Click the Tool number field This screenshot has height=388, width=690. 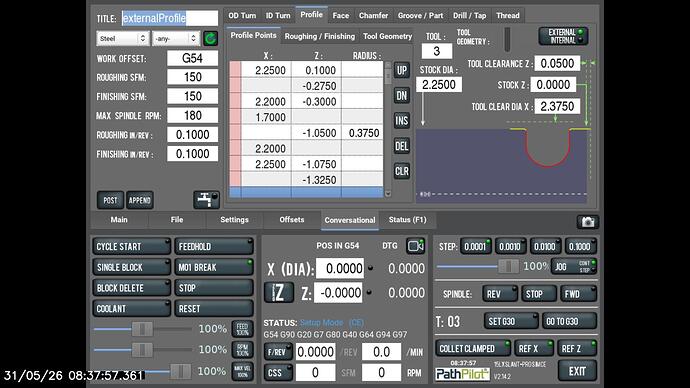pyautogui.click(x=437, y=51)
